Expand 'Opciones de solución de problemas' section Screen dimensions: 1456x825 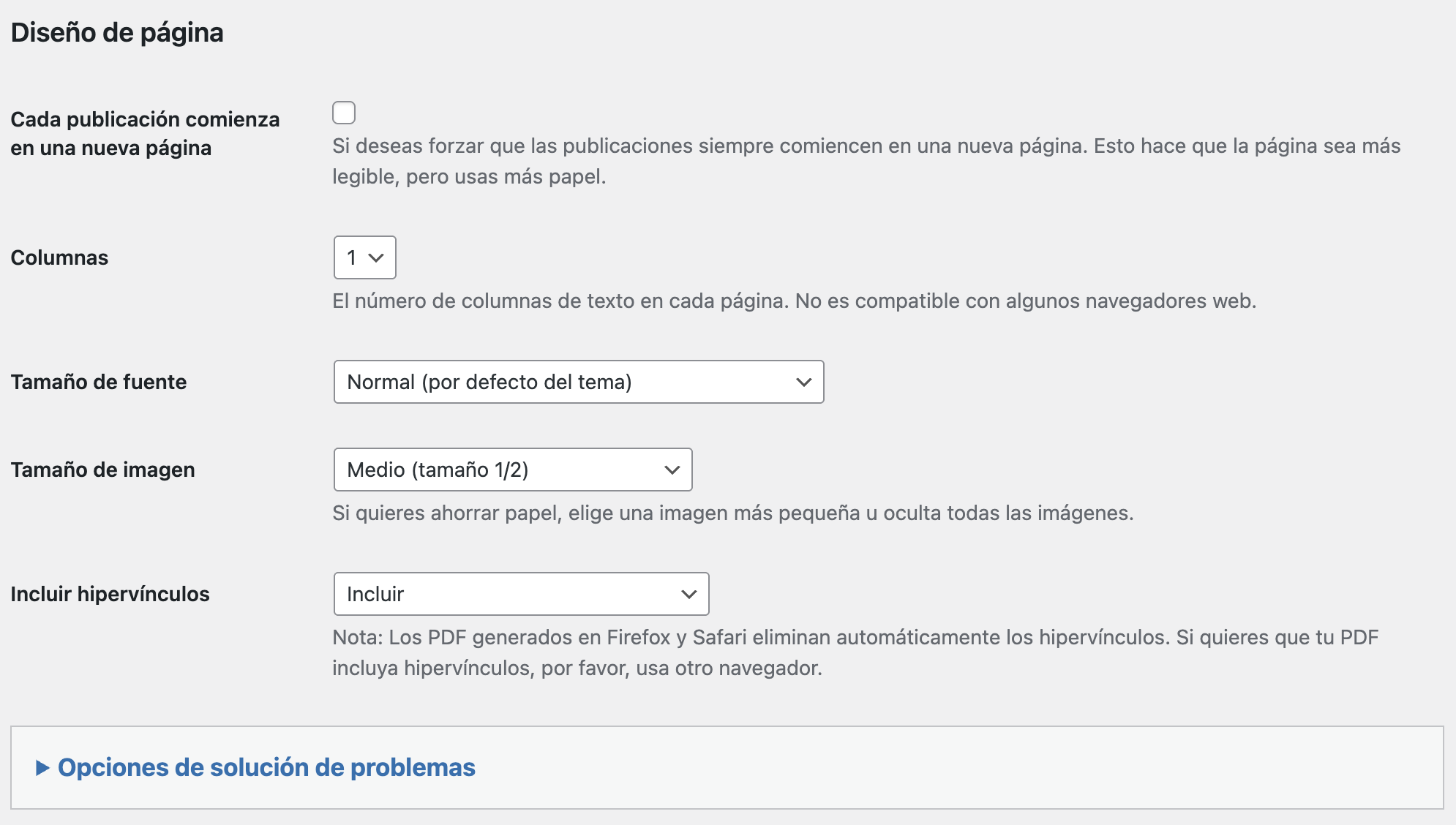[x=266, y=767]
